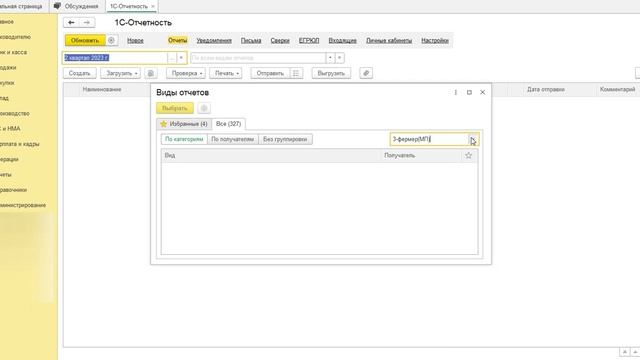Open the Входящие section
The height and width of the screenshot is (360, 640).
point(342,40)
